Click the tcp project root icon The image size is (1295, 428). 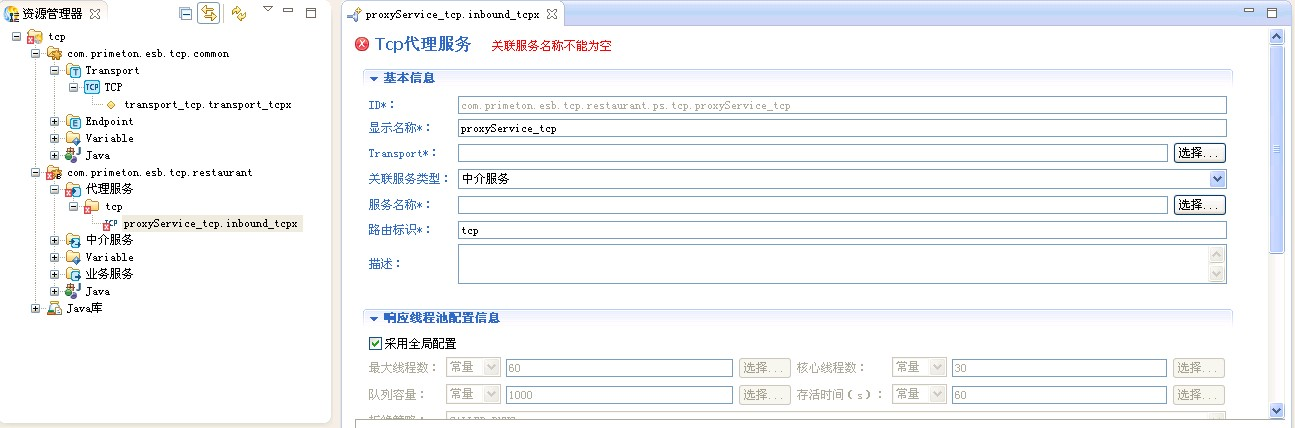point(35,37)
